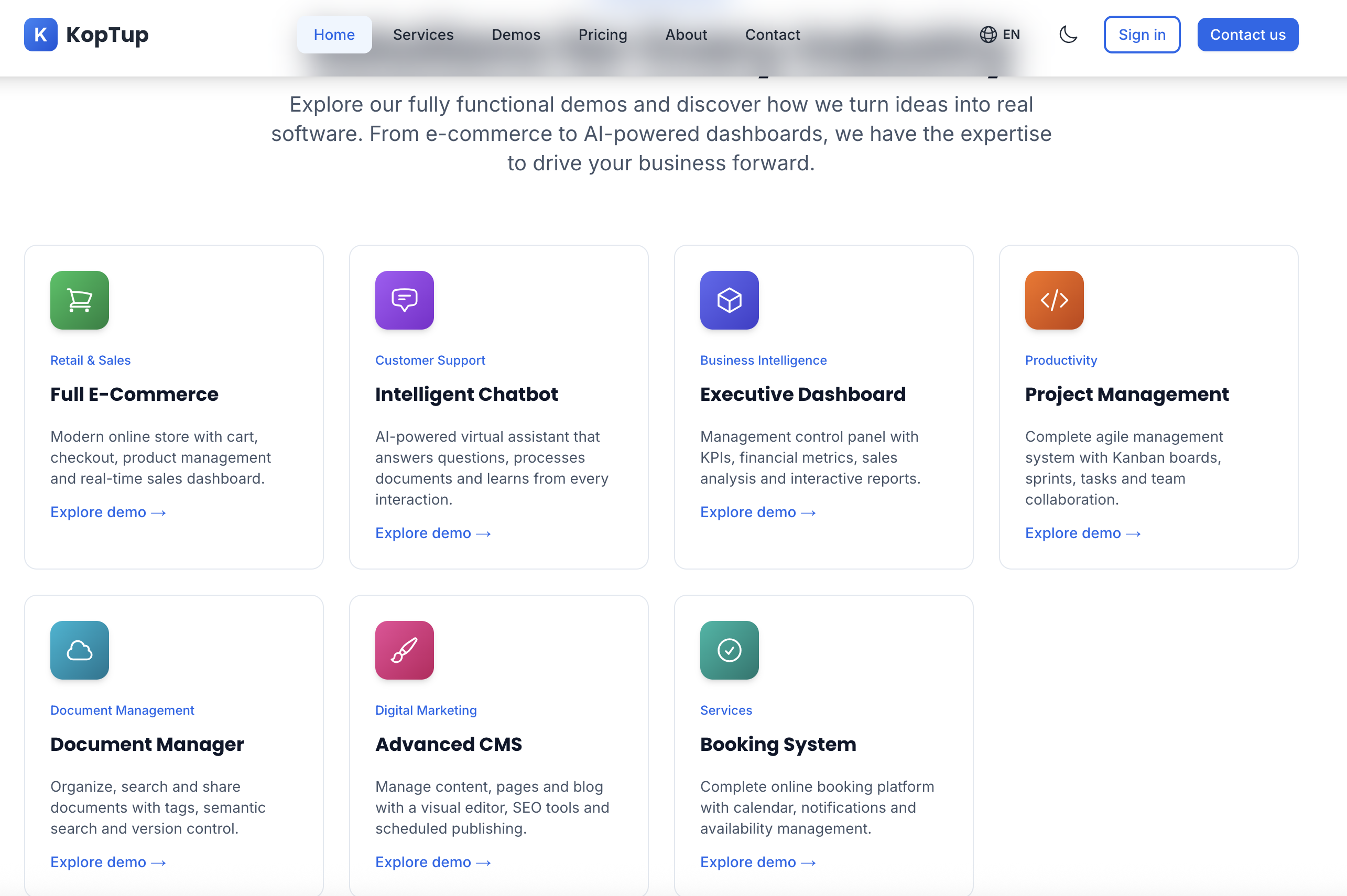Click the Executive Dashboard card title
The image size is (1347, 896).
point(802,394)
